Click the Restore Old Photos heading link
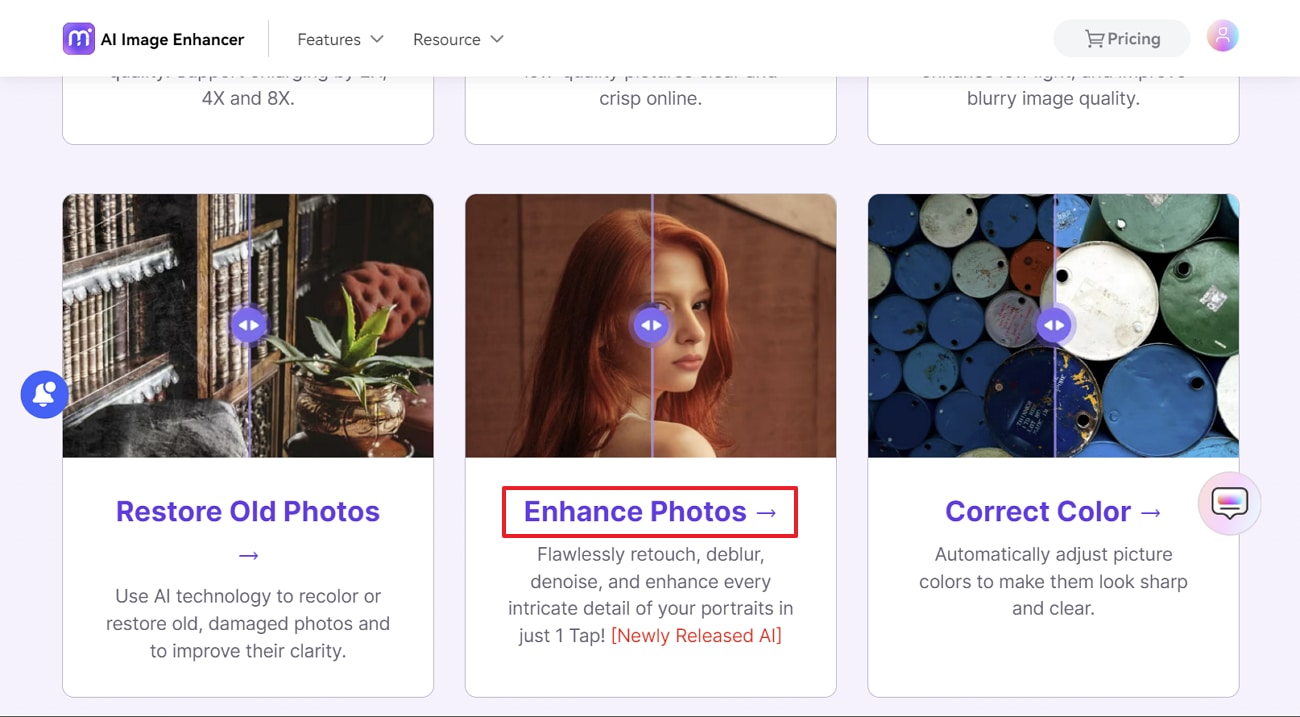 click(248, 512)
